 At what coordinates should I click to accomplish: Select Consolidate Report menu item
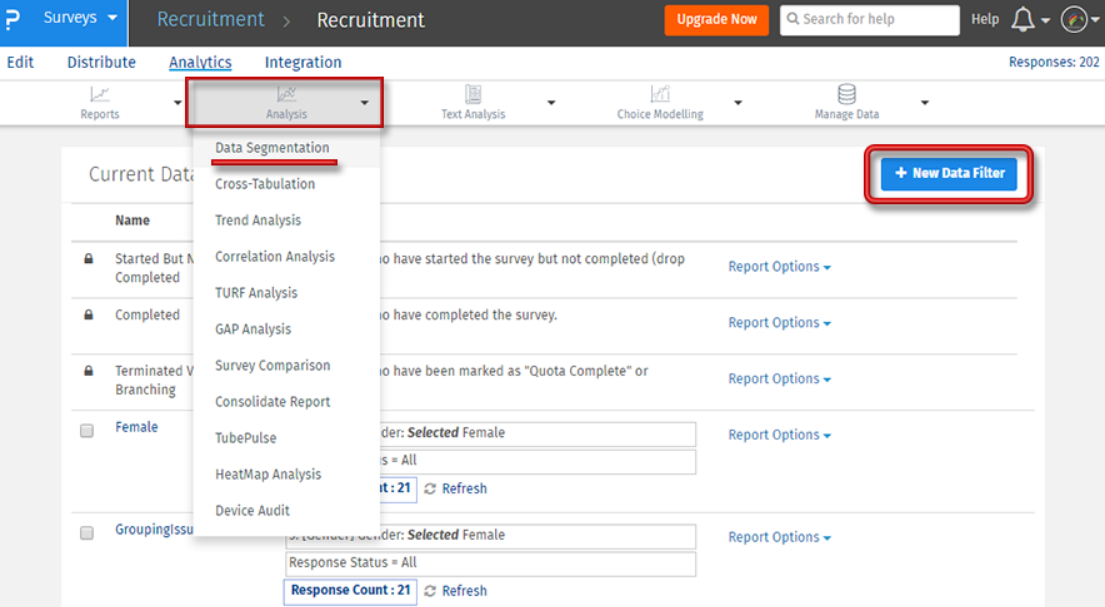pyautogui.click(x=273, y=402)
